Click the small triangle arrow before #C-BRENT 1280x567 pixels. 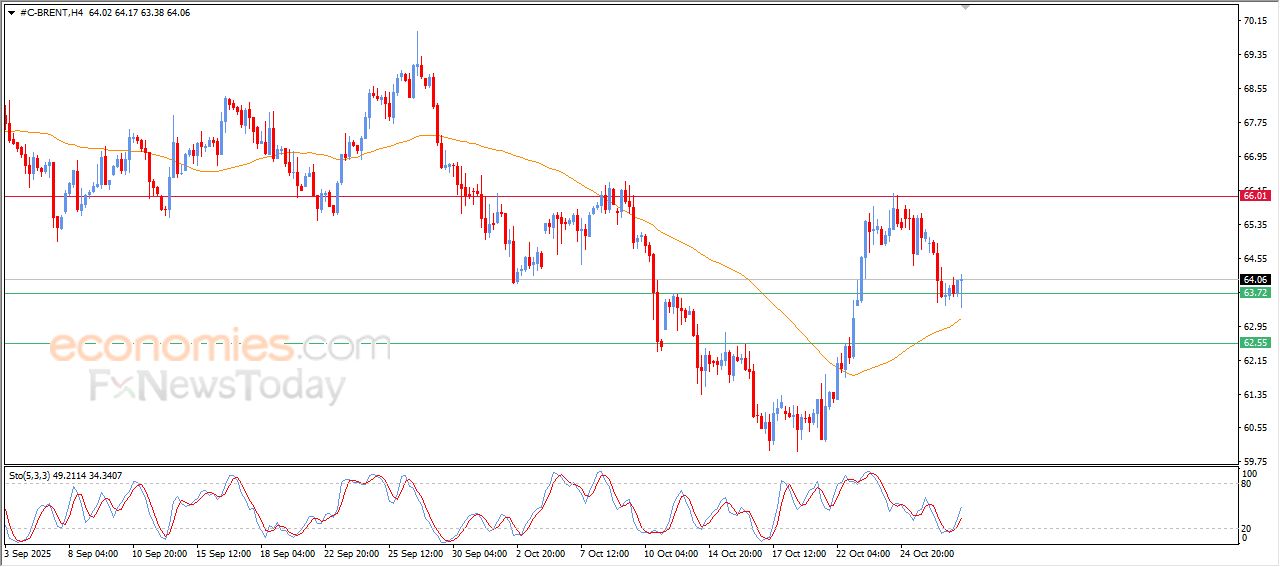pyautogui.click(x=11, y=13)
